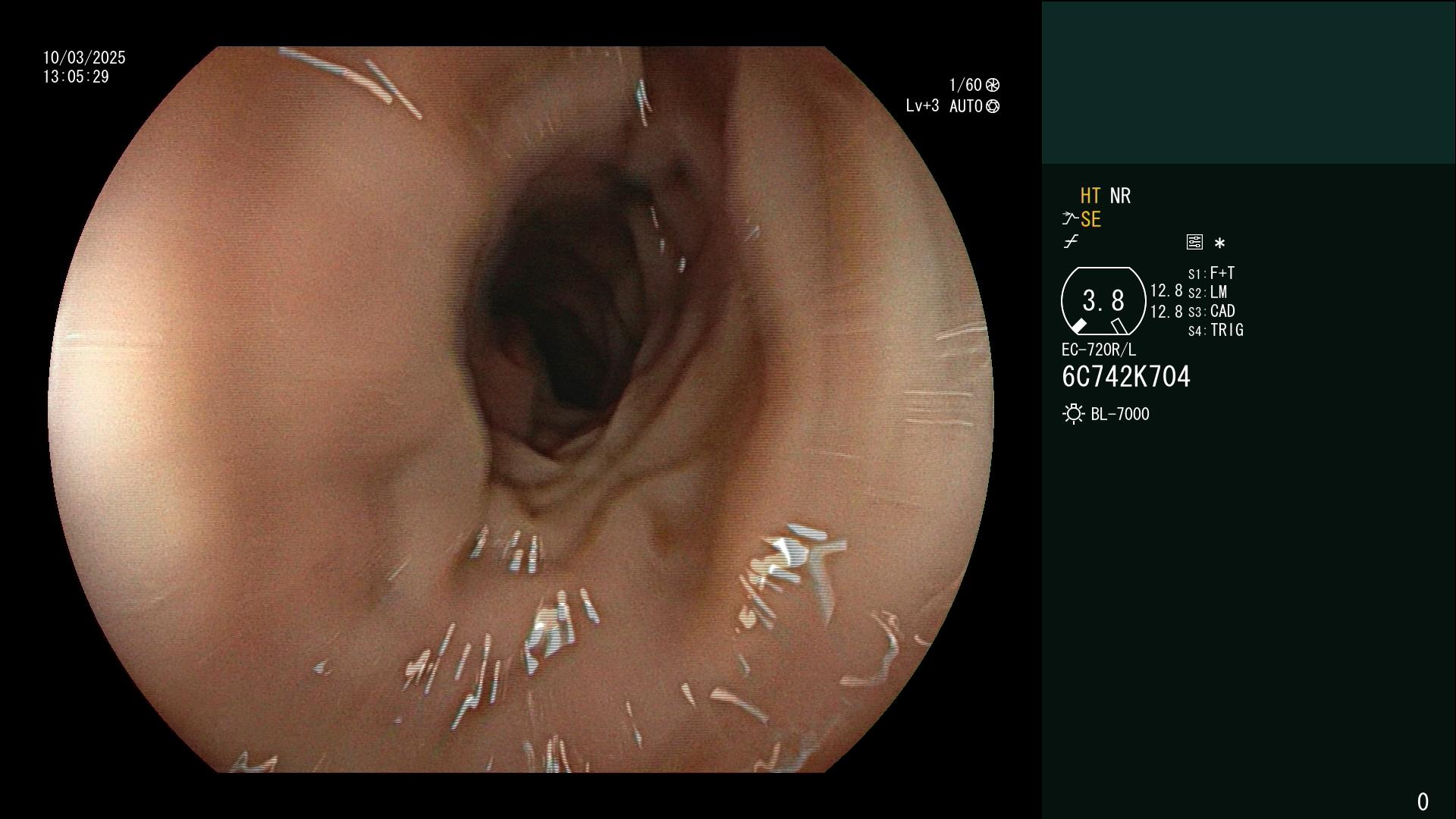Select the yellow HT indicator
Image resolution: width=1456 pixels, height=819 pixels.
[x=1090, y=196]
